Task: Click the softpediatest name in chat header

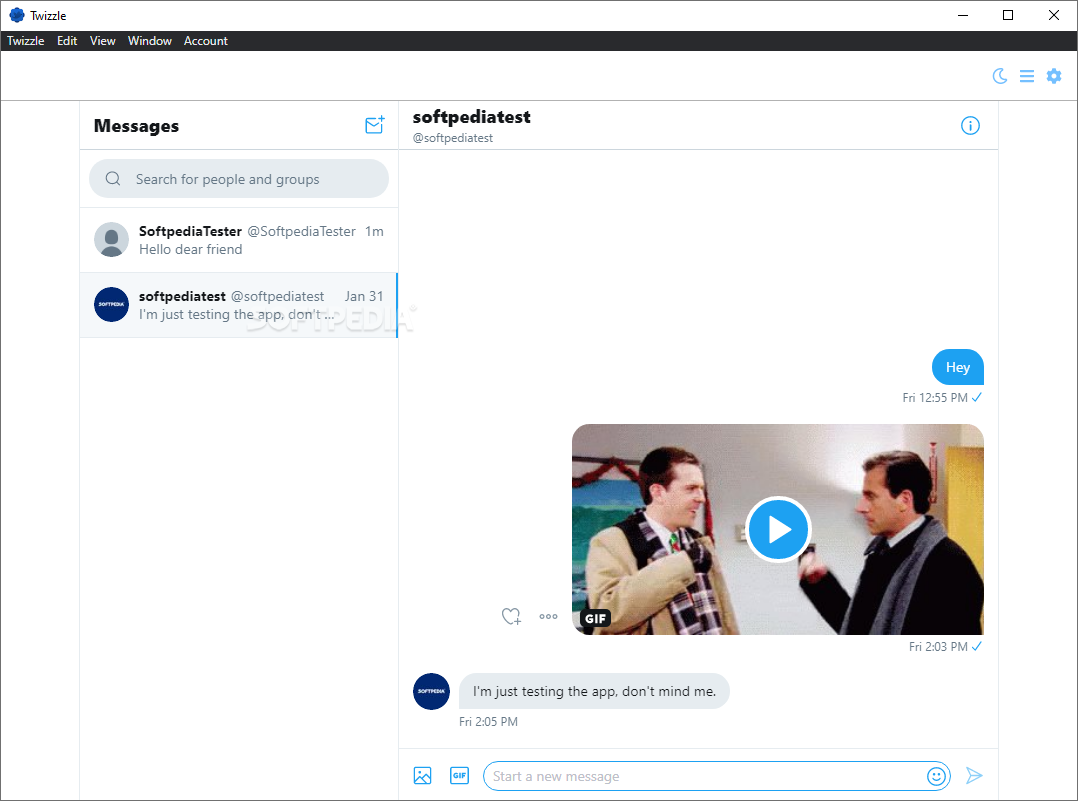Action: [472, 117]
